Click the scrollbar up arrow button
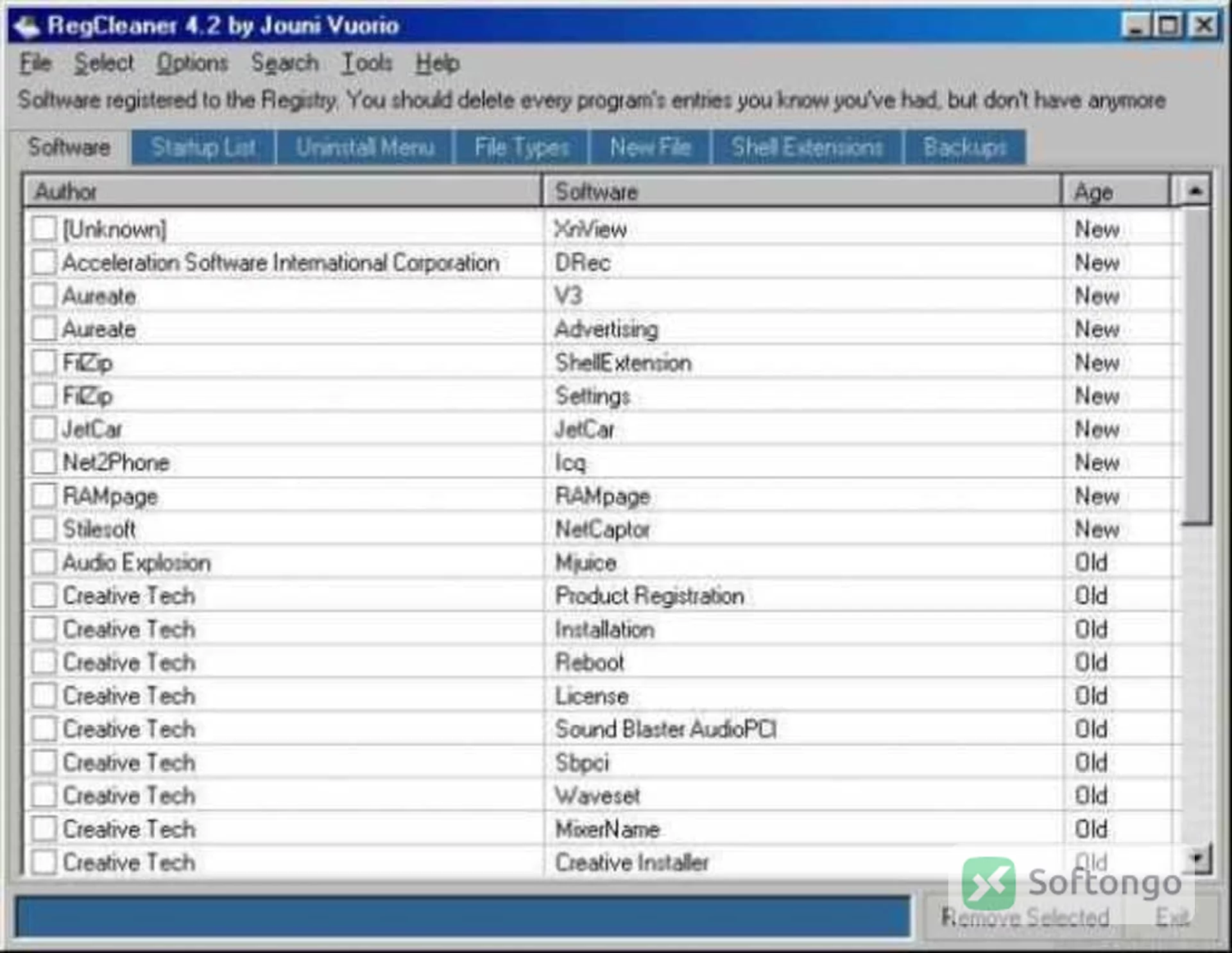1232x953 pixels. click(x=1194, y=191)
